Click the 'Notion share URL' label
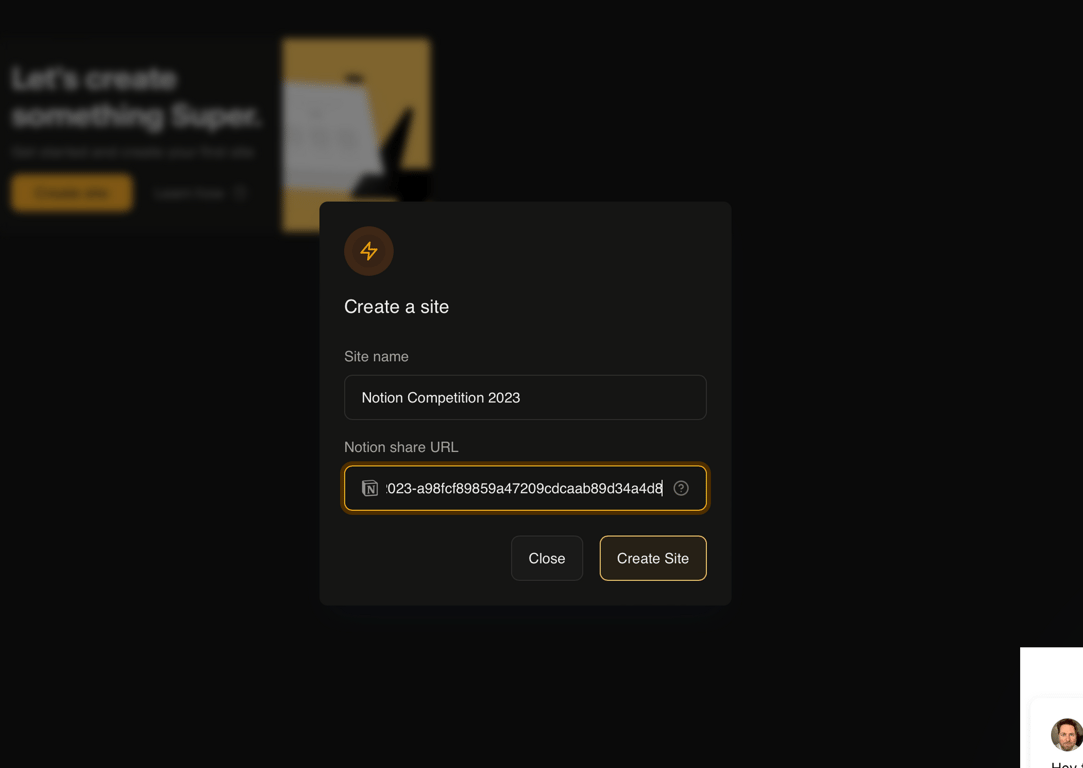Viewport: 1083px width, 768px height. coord(401,447)
